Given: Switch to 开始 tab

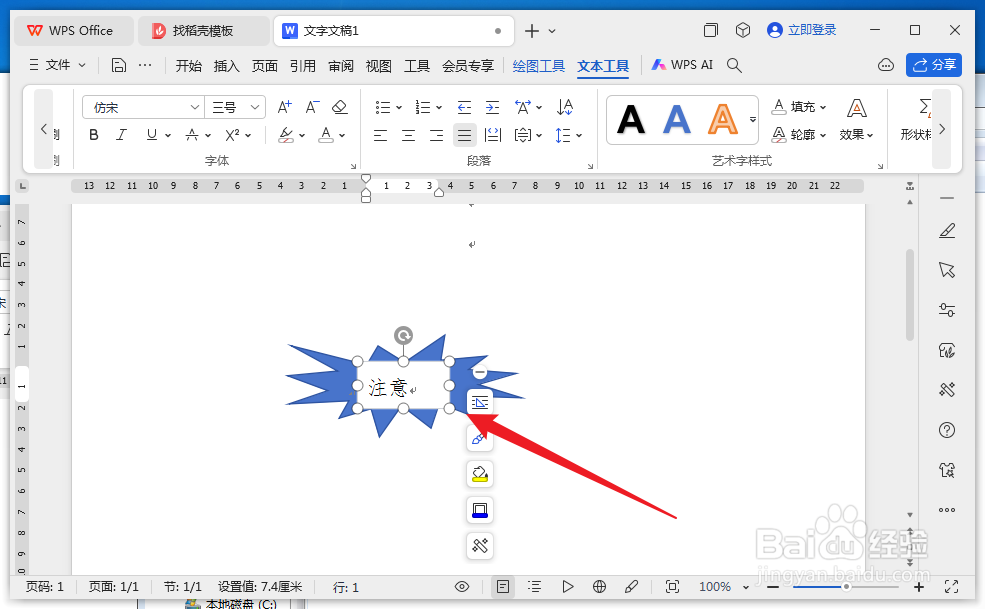Looking at the screenshot, I should [x=188, y=65].
